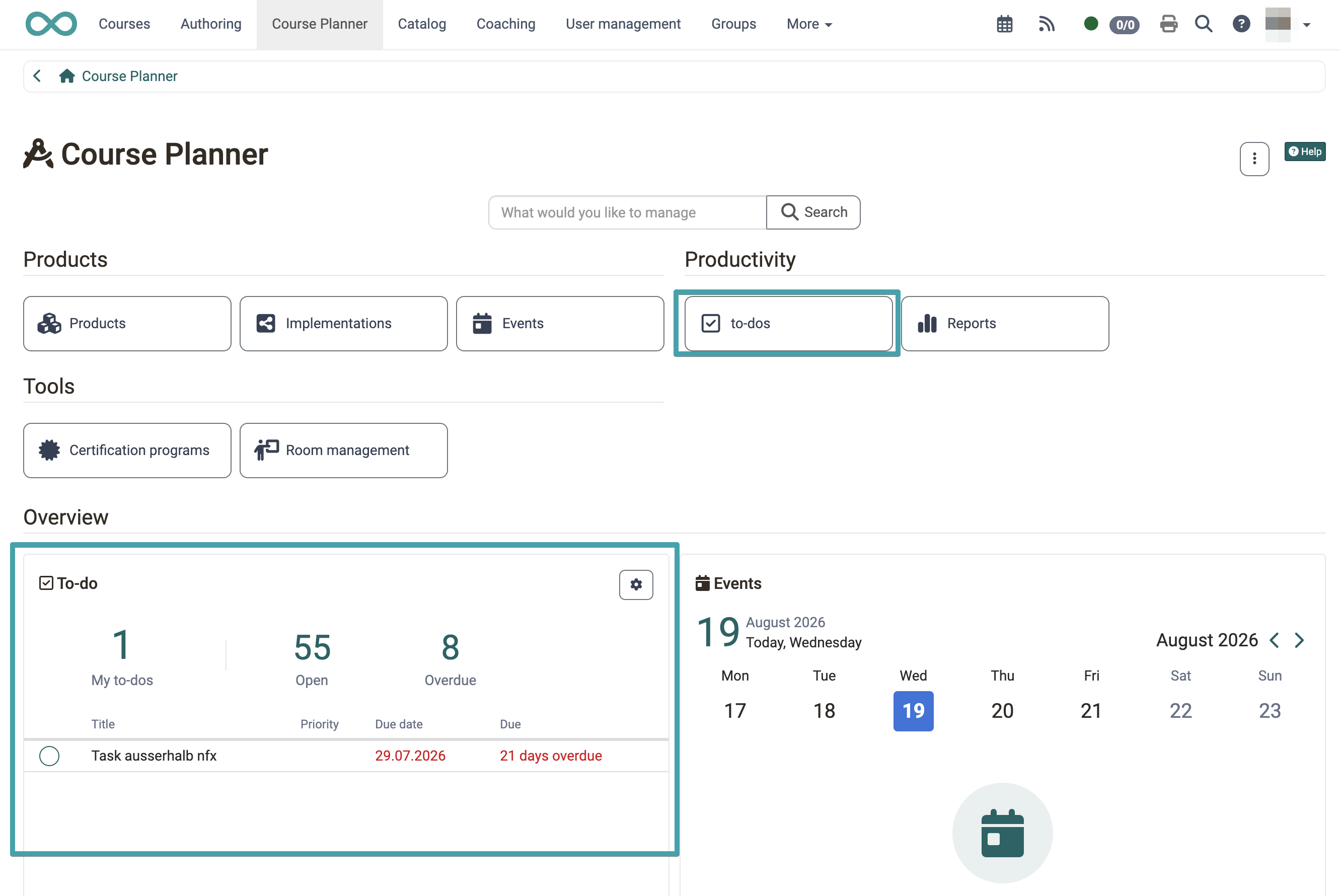Sort to-dos by the Due column
The height and width of the screenshot is (896, 1340).
pos(510,724)
